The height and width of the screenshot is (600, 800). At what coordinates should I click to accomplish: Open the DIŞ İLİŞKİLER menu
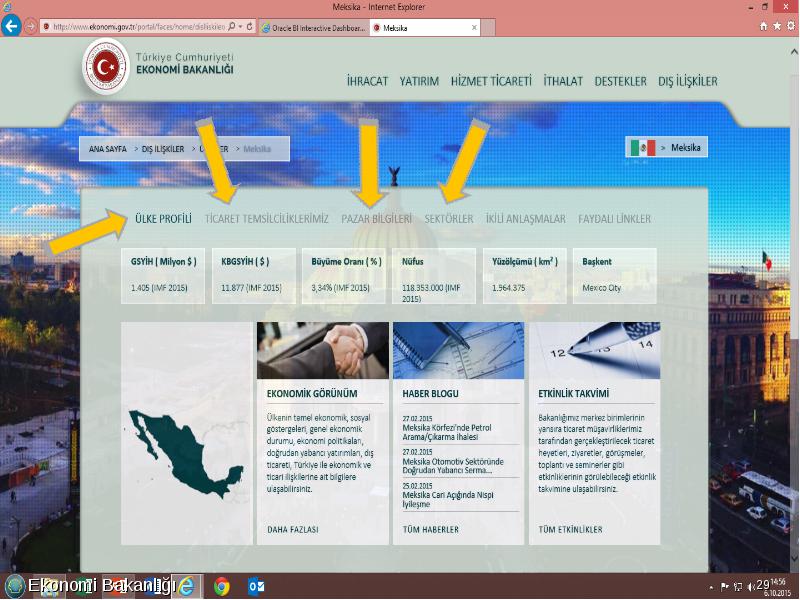pyautogui.click(x=688, y=81)
